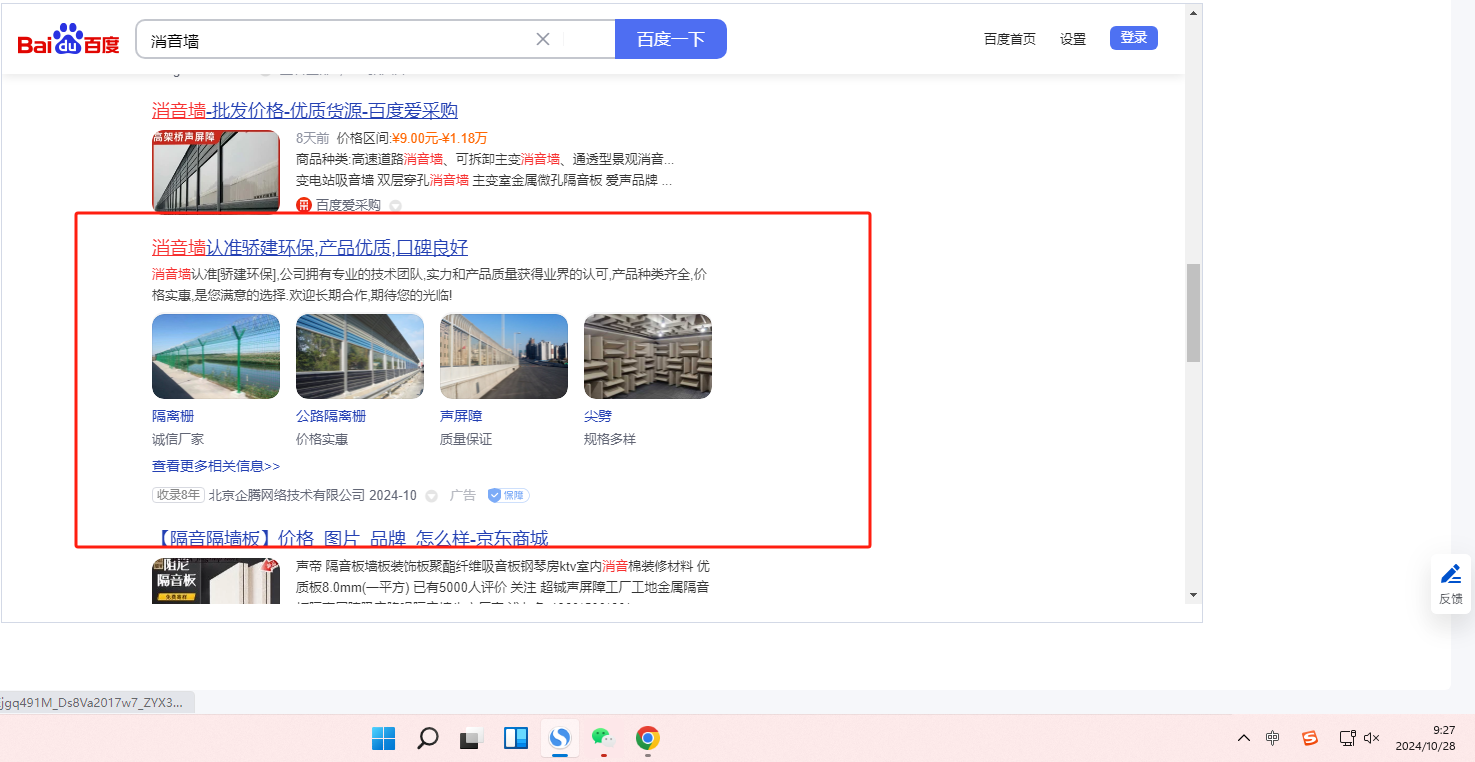Open WeChat from the taskbar
The height and width of the screenshot is (762, 1475).
[601, 738]
